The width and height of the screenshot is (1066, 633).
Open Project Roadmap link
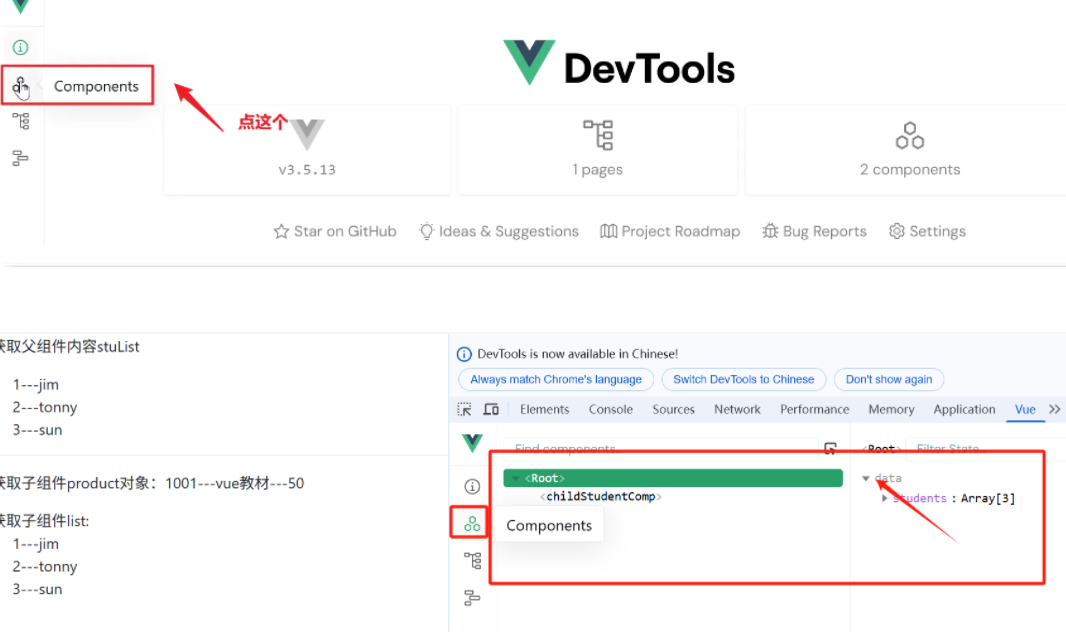coord(670,231)
